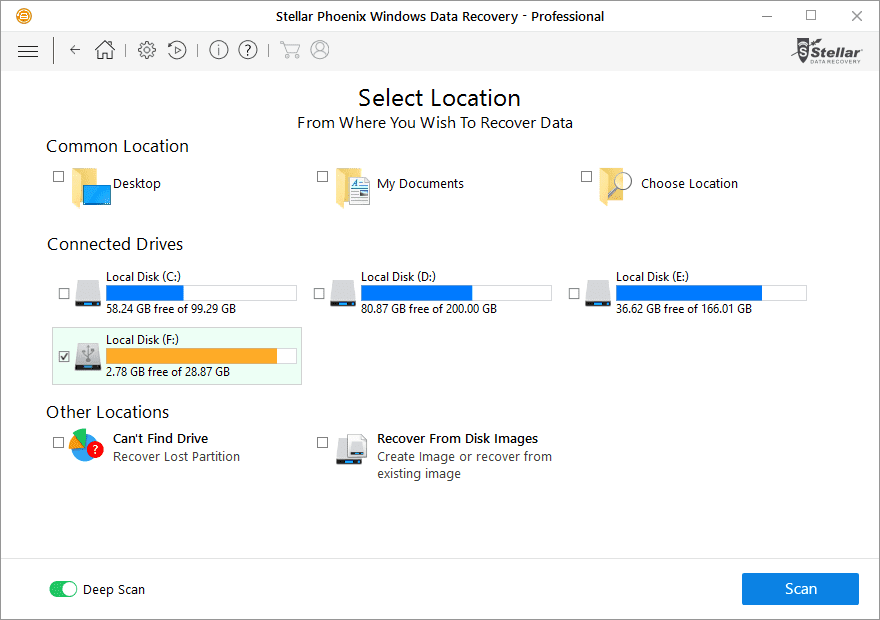The height and width of the screenshot is (620, 880).
Task: Go back using the arrow icon
Action: click(x=75, y=50)
